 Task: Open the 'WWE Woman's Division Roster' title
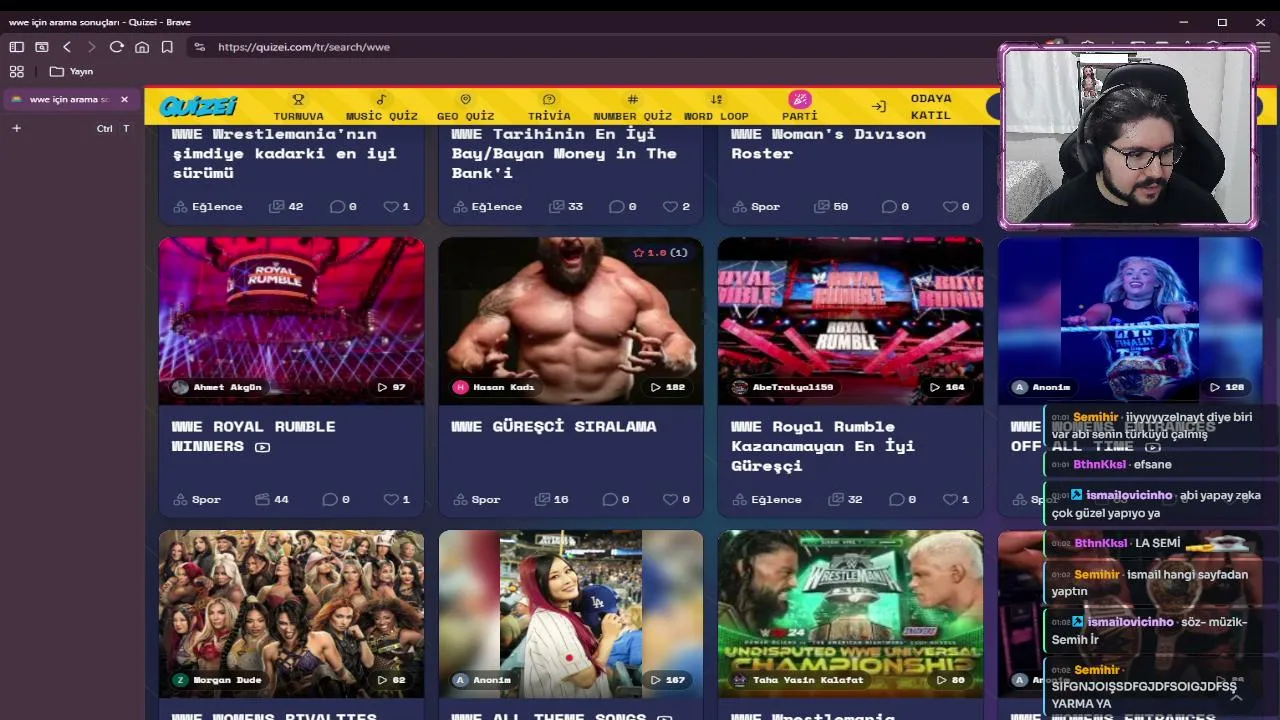tap(828, 143)
